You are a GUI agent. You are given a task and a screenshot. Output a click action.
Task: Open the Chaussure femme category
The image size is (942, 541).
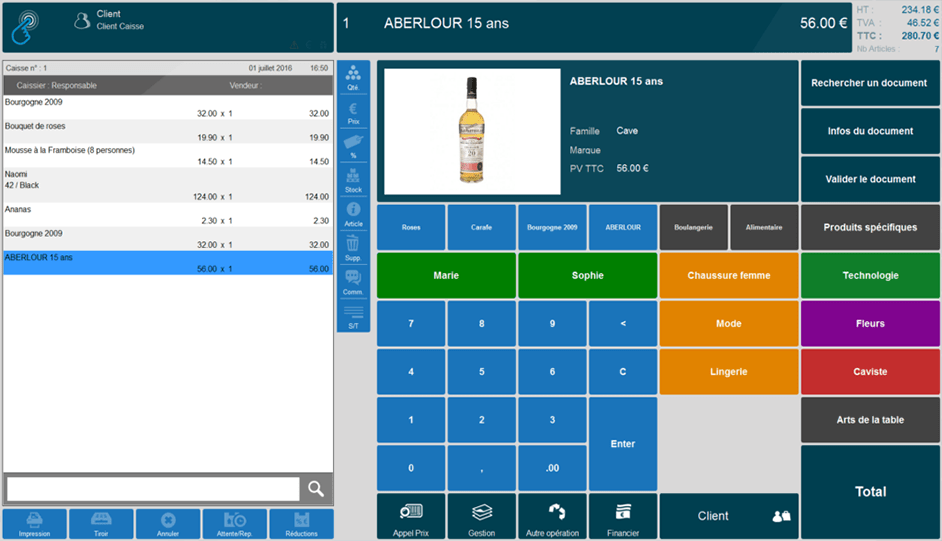[x=729, y=276]
